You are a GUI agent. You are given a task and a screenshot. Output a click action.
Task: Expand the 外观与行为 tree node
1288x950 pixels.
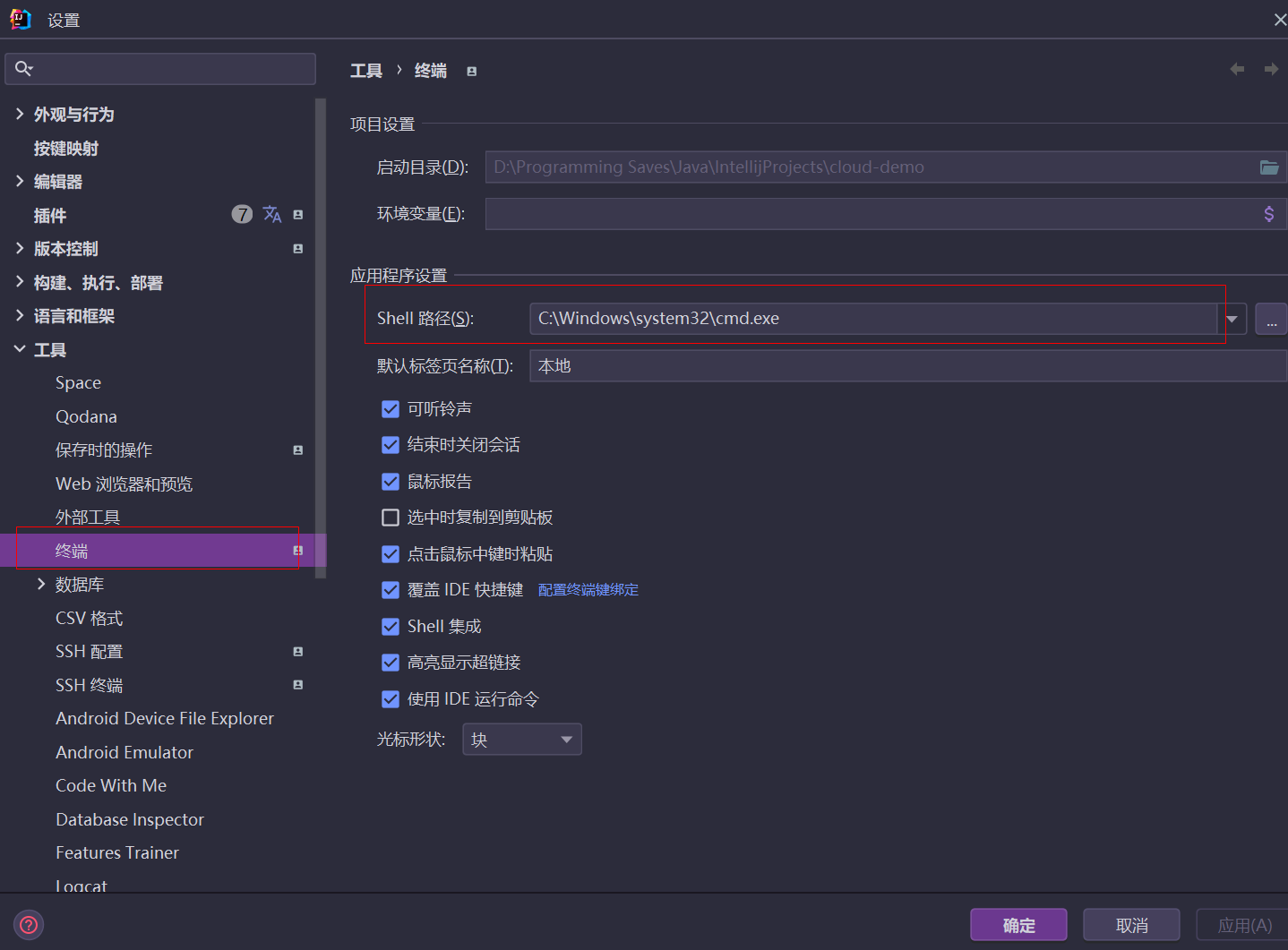(20, 114)
